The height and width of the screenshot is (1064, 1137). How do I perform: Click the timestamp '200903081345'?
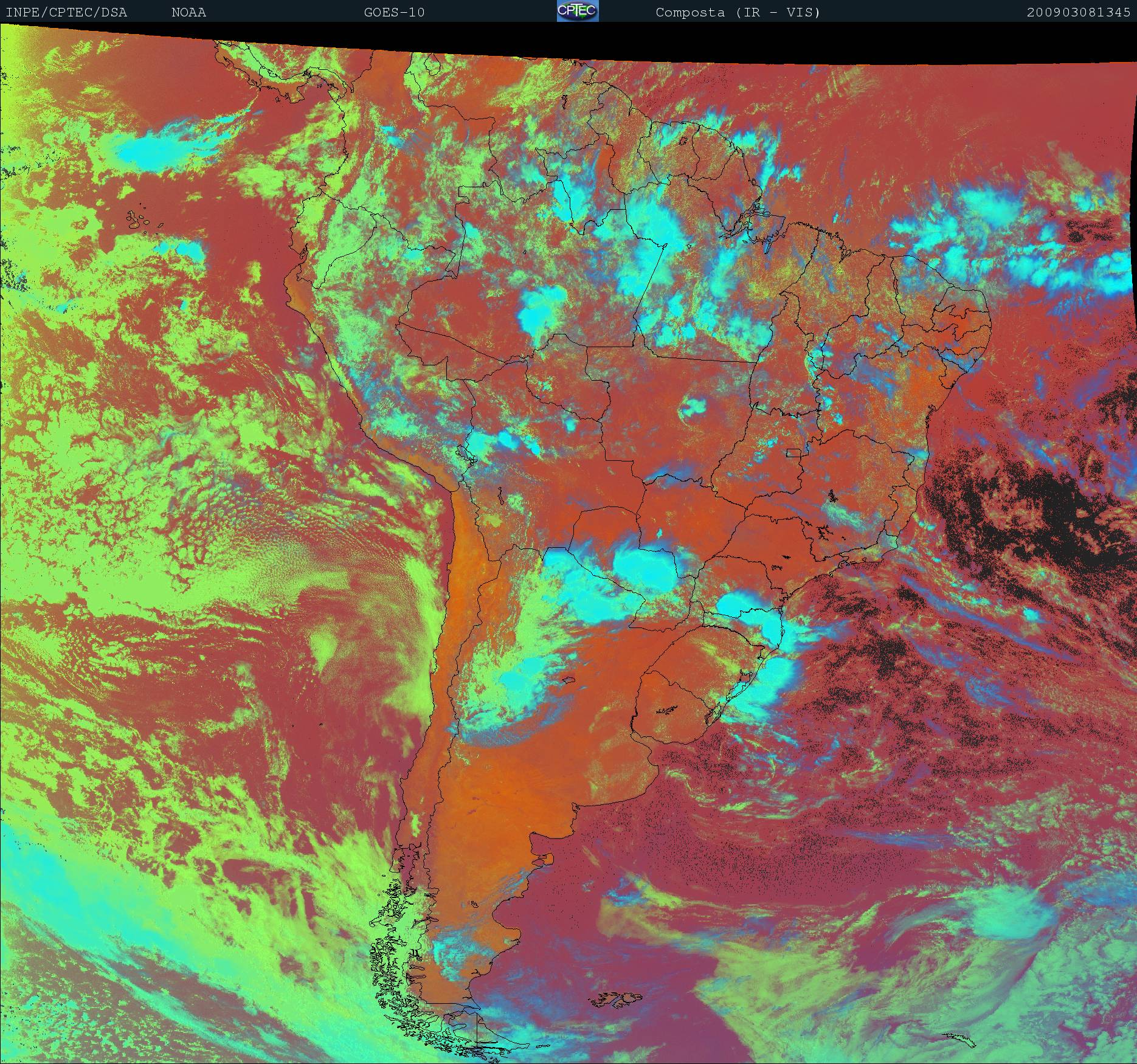[1079, 12]
